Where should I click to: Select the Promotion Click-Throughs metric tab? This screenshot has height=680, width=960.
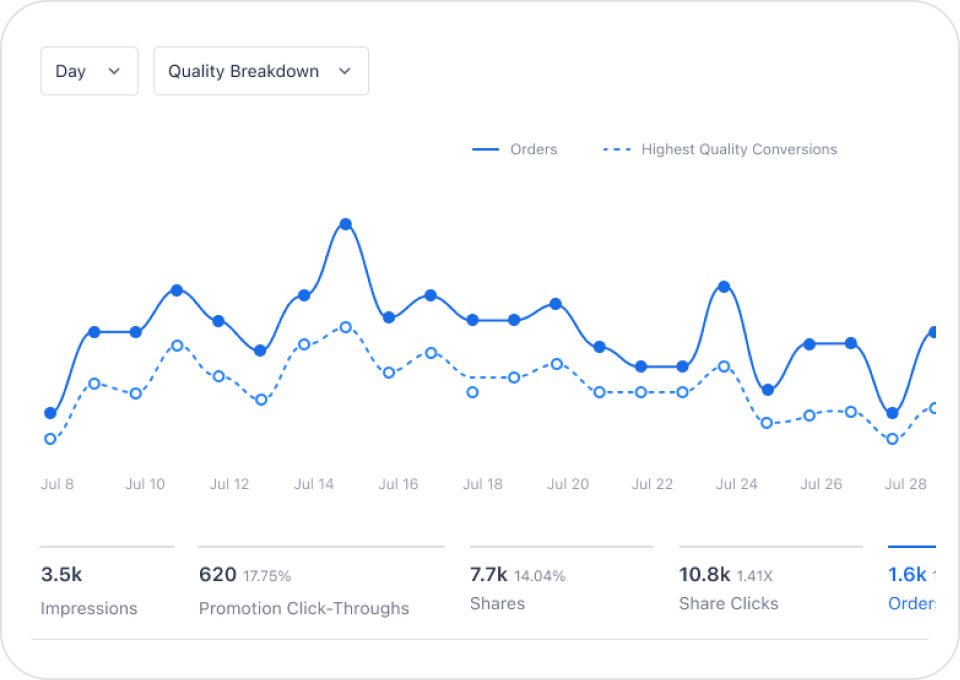(x=304, y=590)
